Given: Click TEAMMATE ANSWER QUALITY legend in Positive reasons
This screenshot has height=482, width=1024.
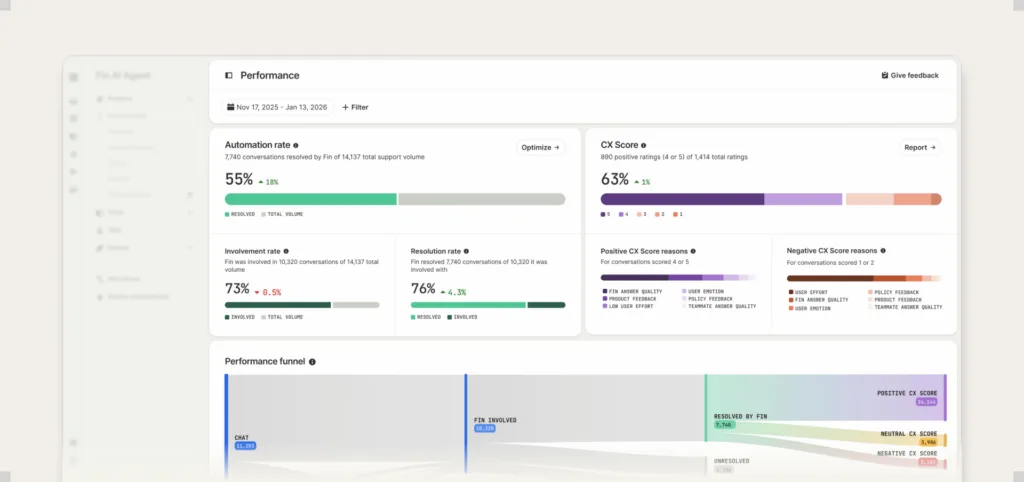Looking at the screenshot, I should pyautogui.click(x=719, y=306).
